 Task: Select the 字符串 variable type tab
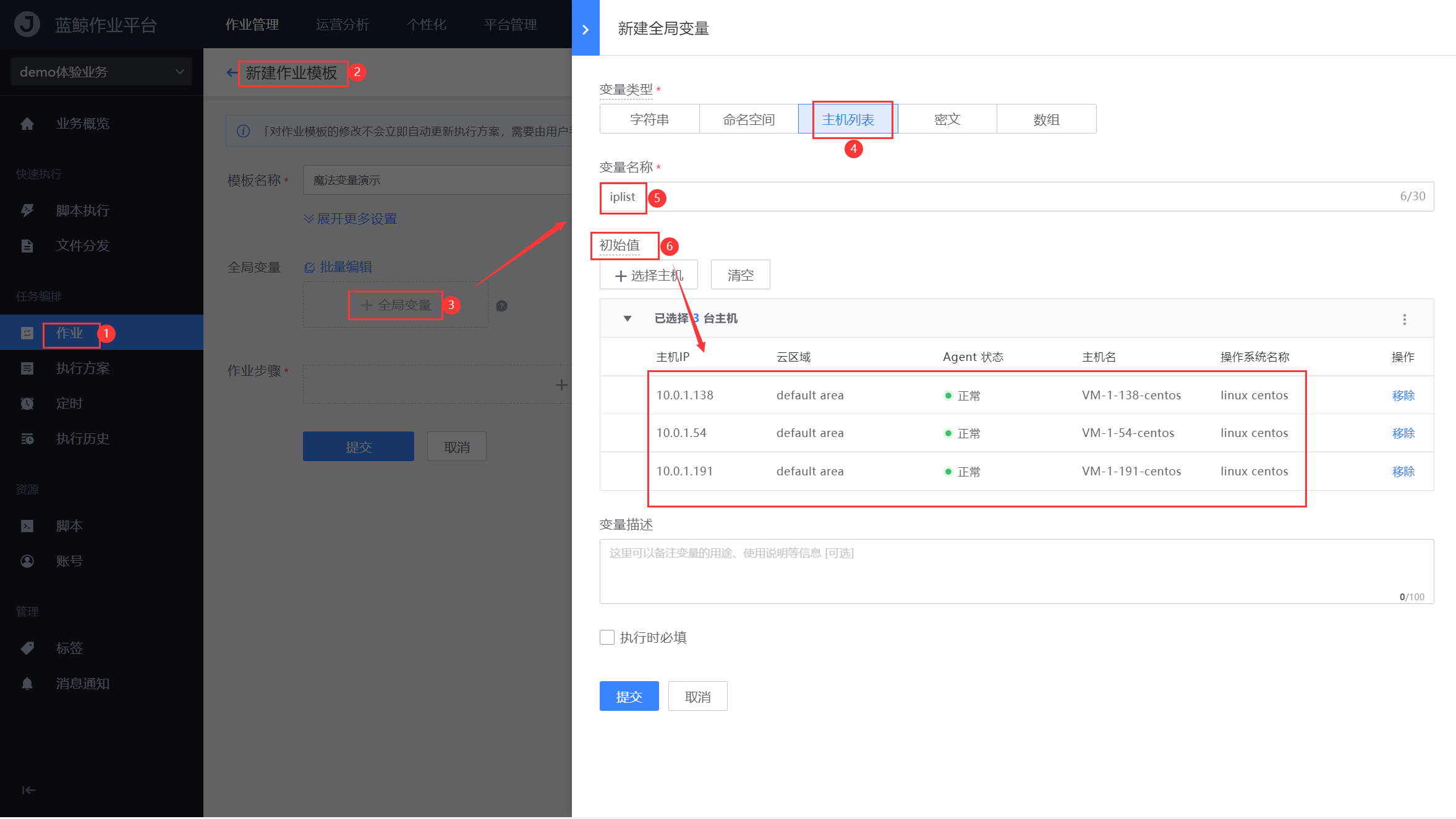650,119
